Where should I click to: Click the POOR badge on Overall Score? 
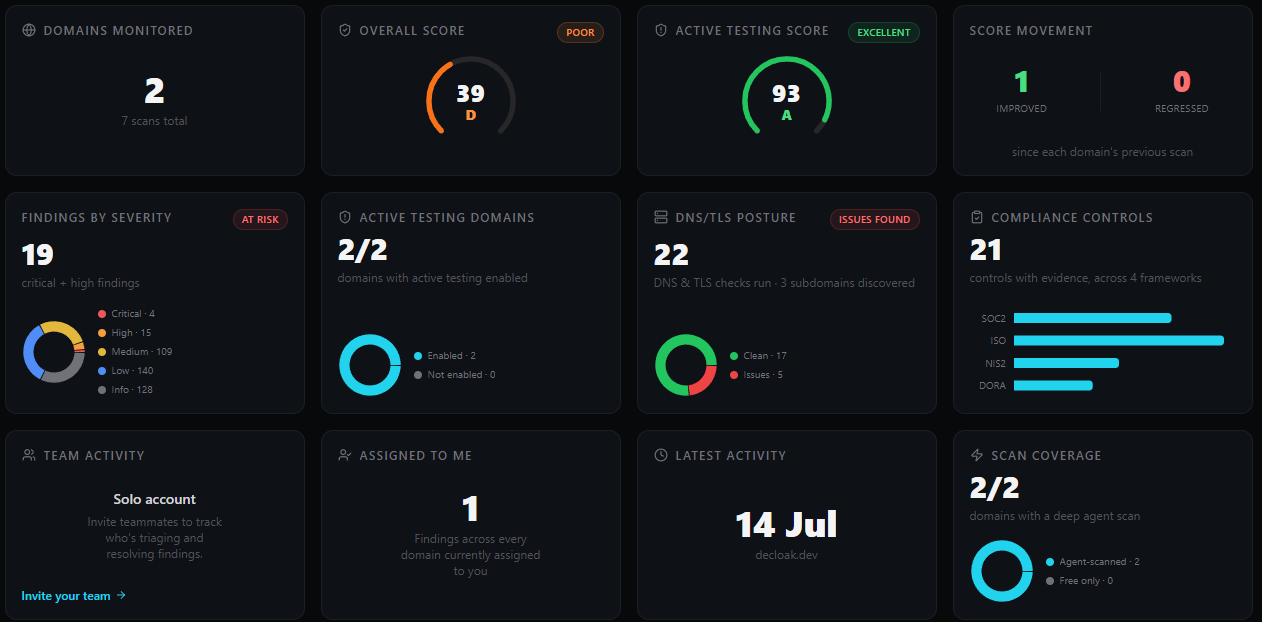tap(580, 32)
